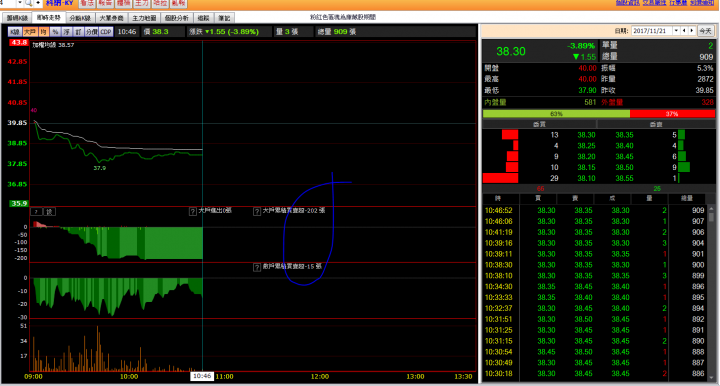Click the green 63% inner volume bar

[x=557, y=114]
